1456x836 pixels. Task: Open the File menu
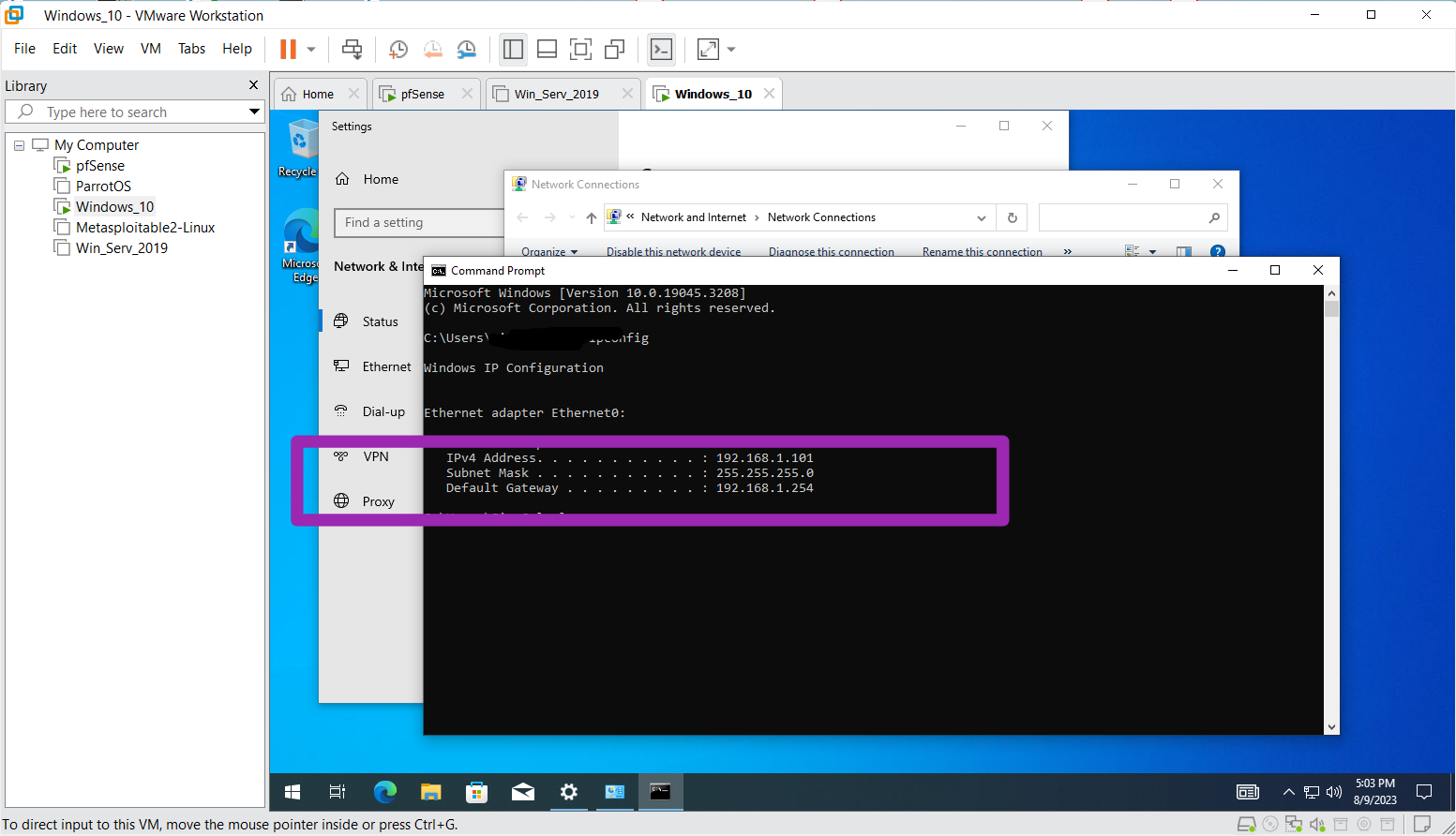(x=25, y=49)
